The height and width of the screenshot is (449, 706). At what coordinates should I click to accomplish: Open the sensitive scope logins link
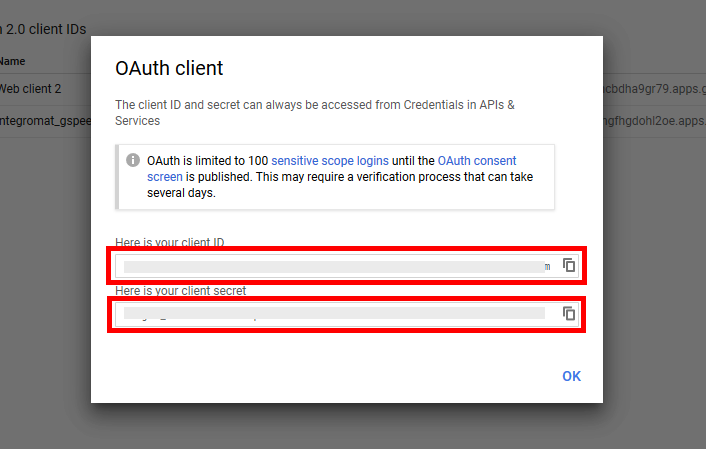(330, 161)
